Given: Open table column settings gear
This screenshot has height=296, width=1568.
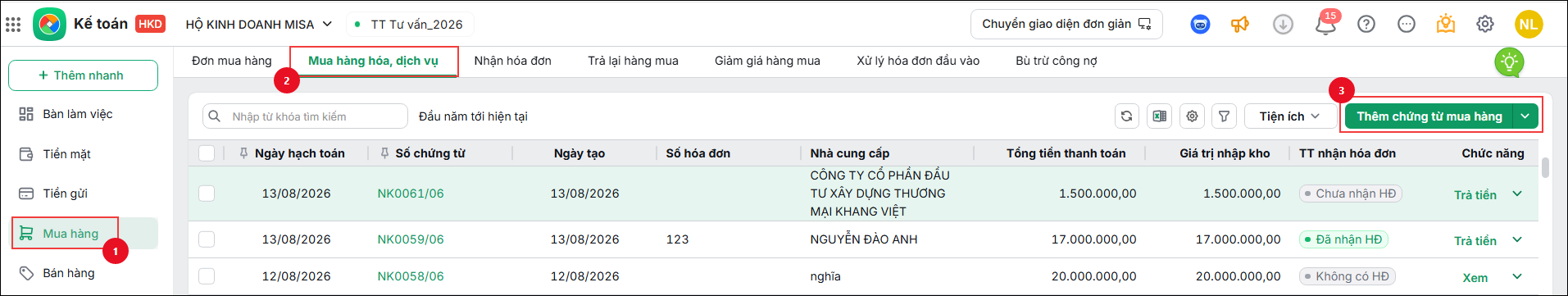Looking at the screenshot, I should click(1193, 116).
